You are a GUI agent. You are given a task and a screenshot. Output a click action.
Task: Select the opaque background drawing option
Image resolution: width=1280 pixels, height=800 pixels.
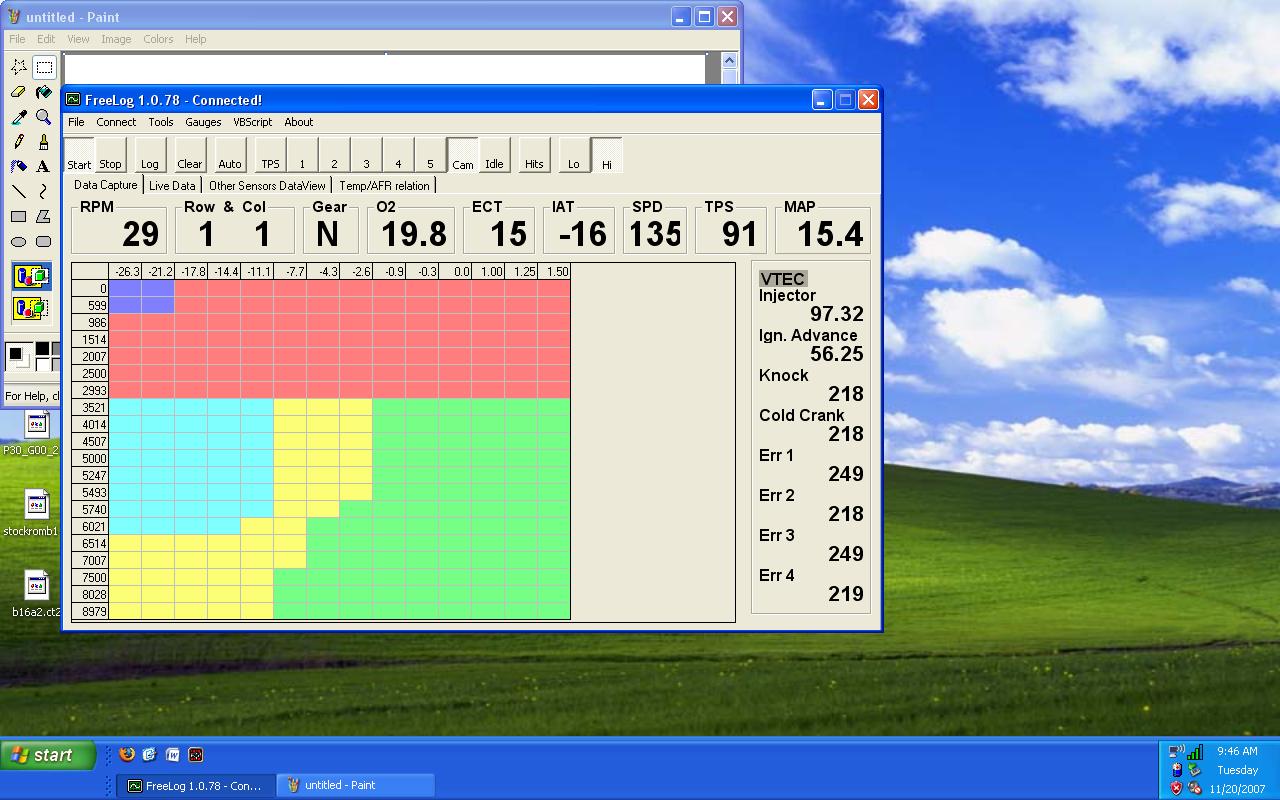[x=31, y=276]
